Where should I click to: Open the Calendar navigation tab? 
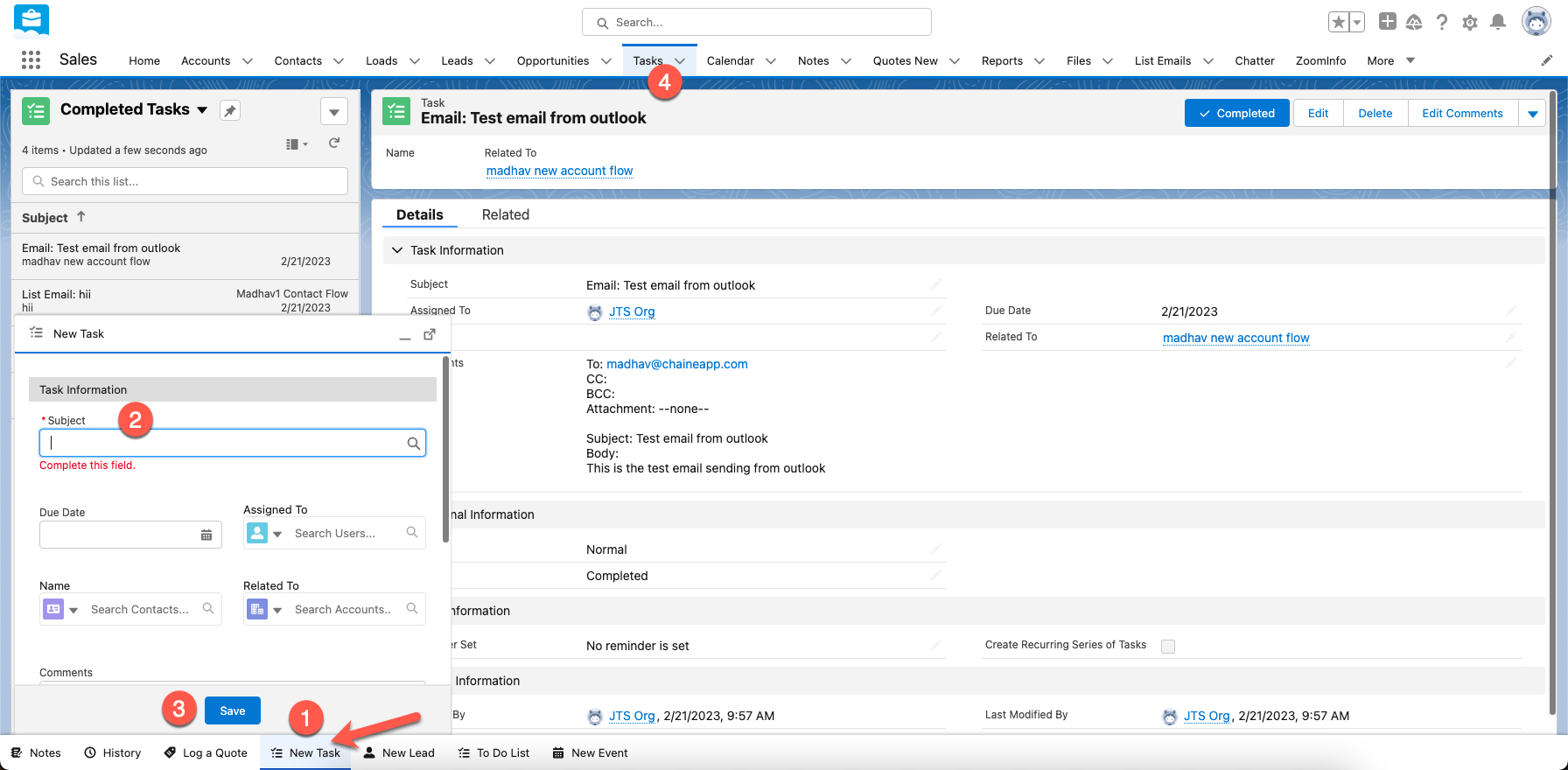pos(731,60)
